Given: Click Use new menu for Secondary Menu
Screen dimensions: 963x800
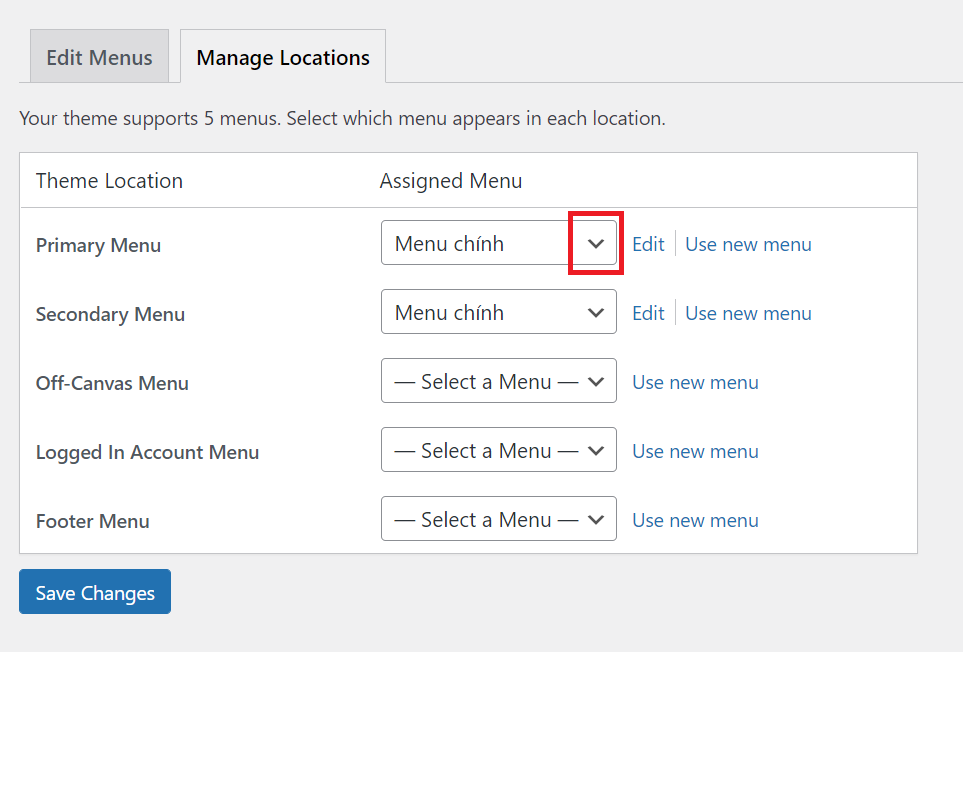Looking at the screenshot, I should tap(748, 313).
